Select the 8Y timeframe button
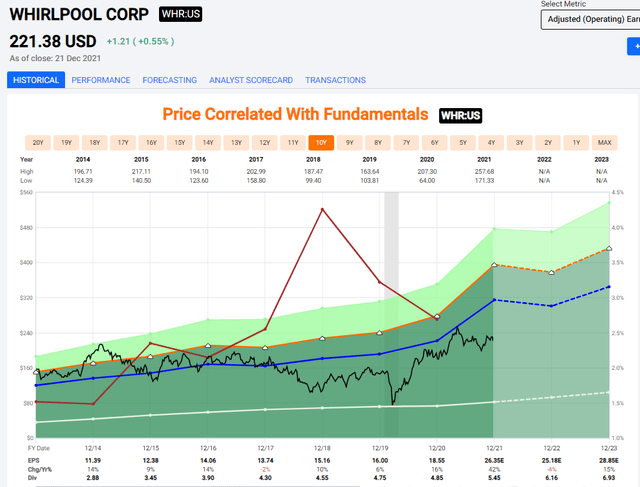640x487 pixels. click(378, 142)
